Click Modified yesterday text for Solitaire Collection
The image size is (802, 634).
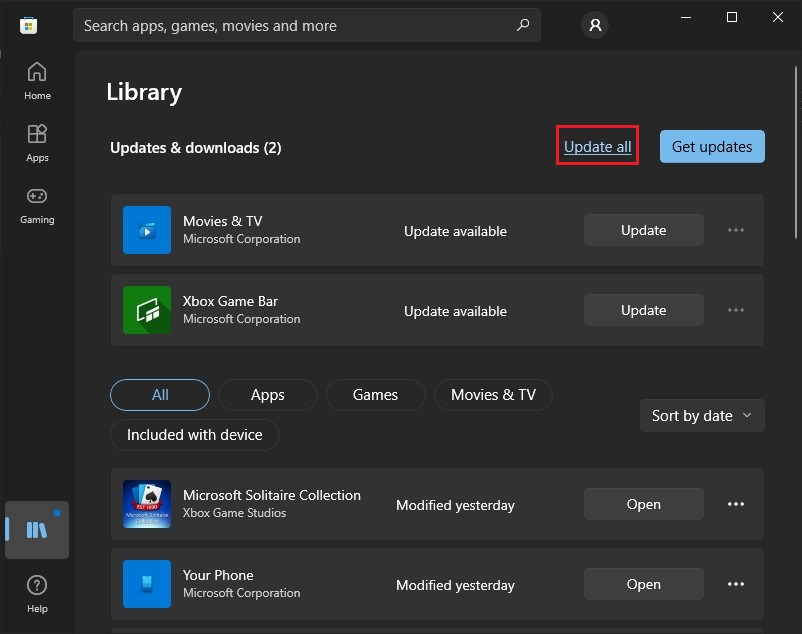tap(455, 505)
